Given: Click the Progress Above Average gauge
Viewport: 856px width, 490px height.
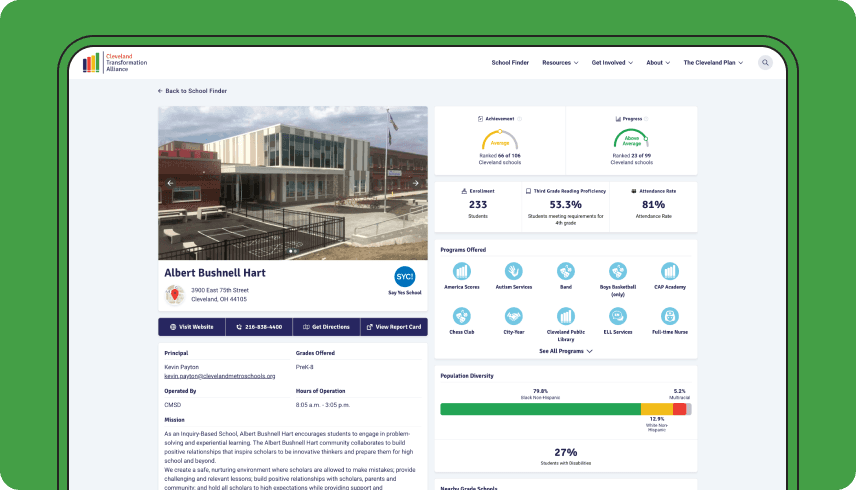Looking at the screenshot, I should tap(631, 139).
